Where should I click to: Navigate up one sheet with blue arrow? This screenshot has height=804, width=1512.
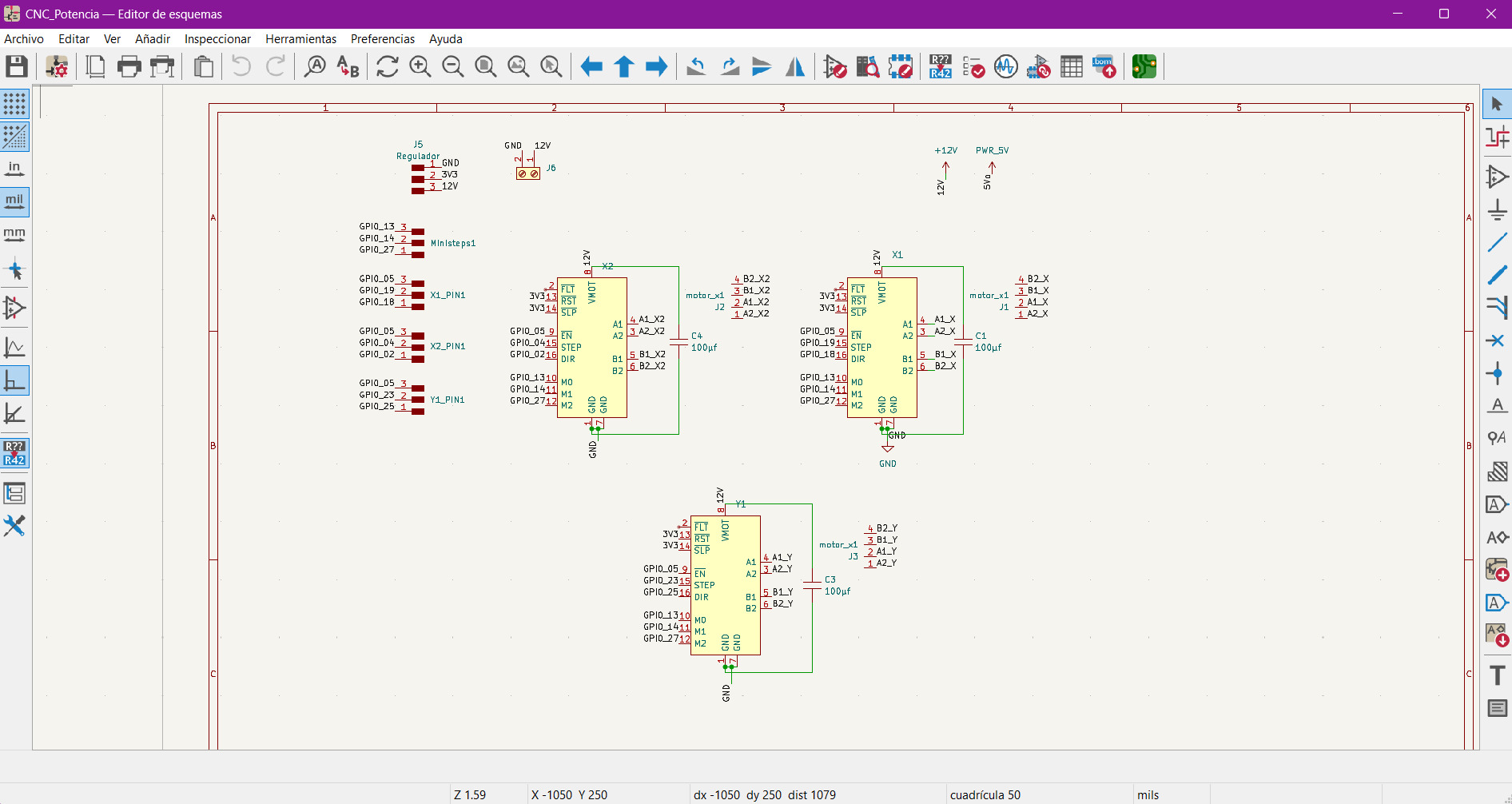pyautogui.click(x=624, y=66)
